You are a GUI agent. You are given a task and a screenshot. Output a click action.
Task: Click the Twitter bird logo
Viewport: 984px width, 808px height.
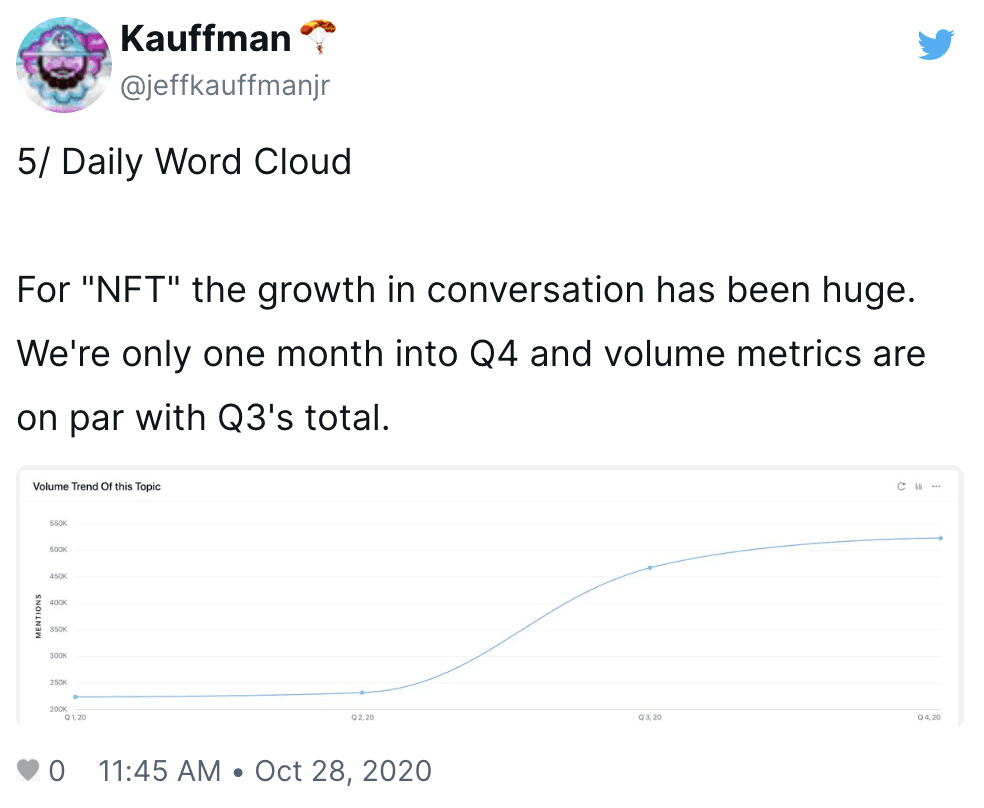936,44
